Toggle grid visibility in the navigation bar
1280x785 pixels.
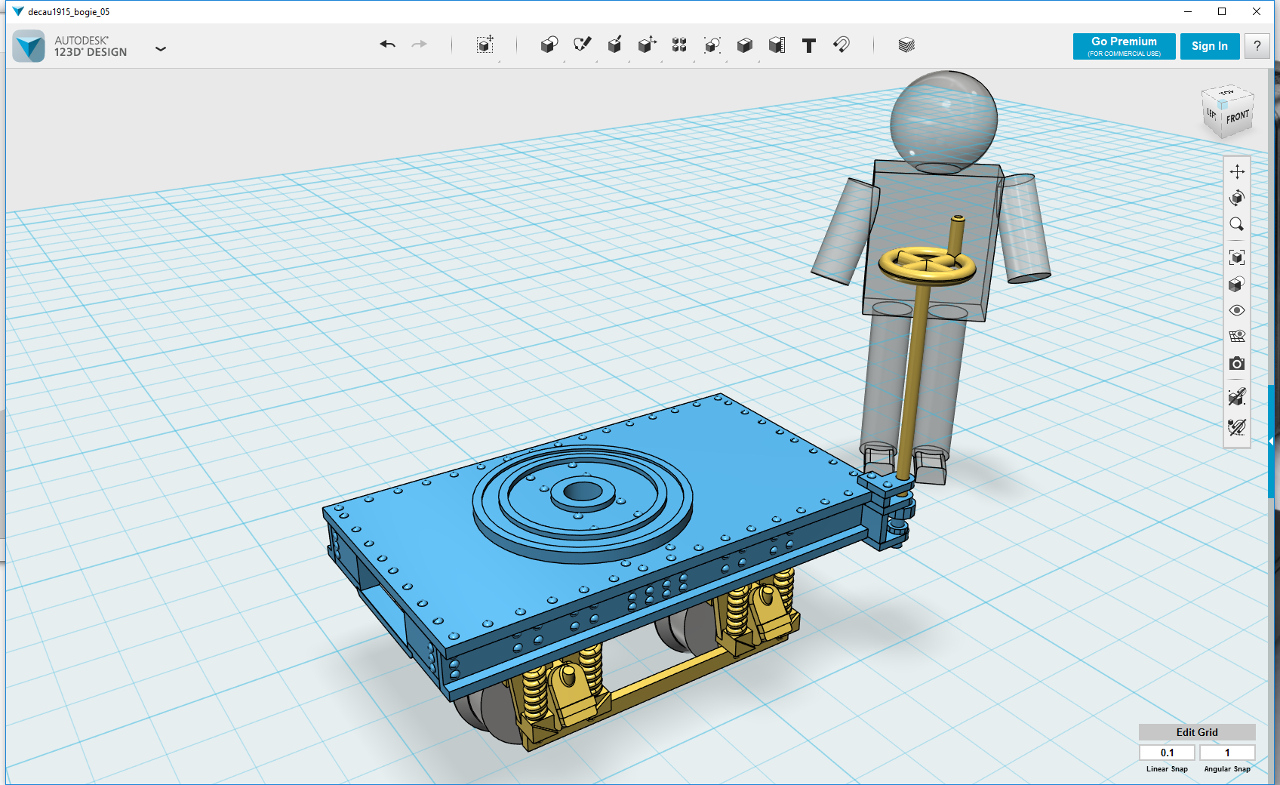click(1237, 337)
